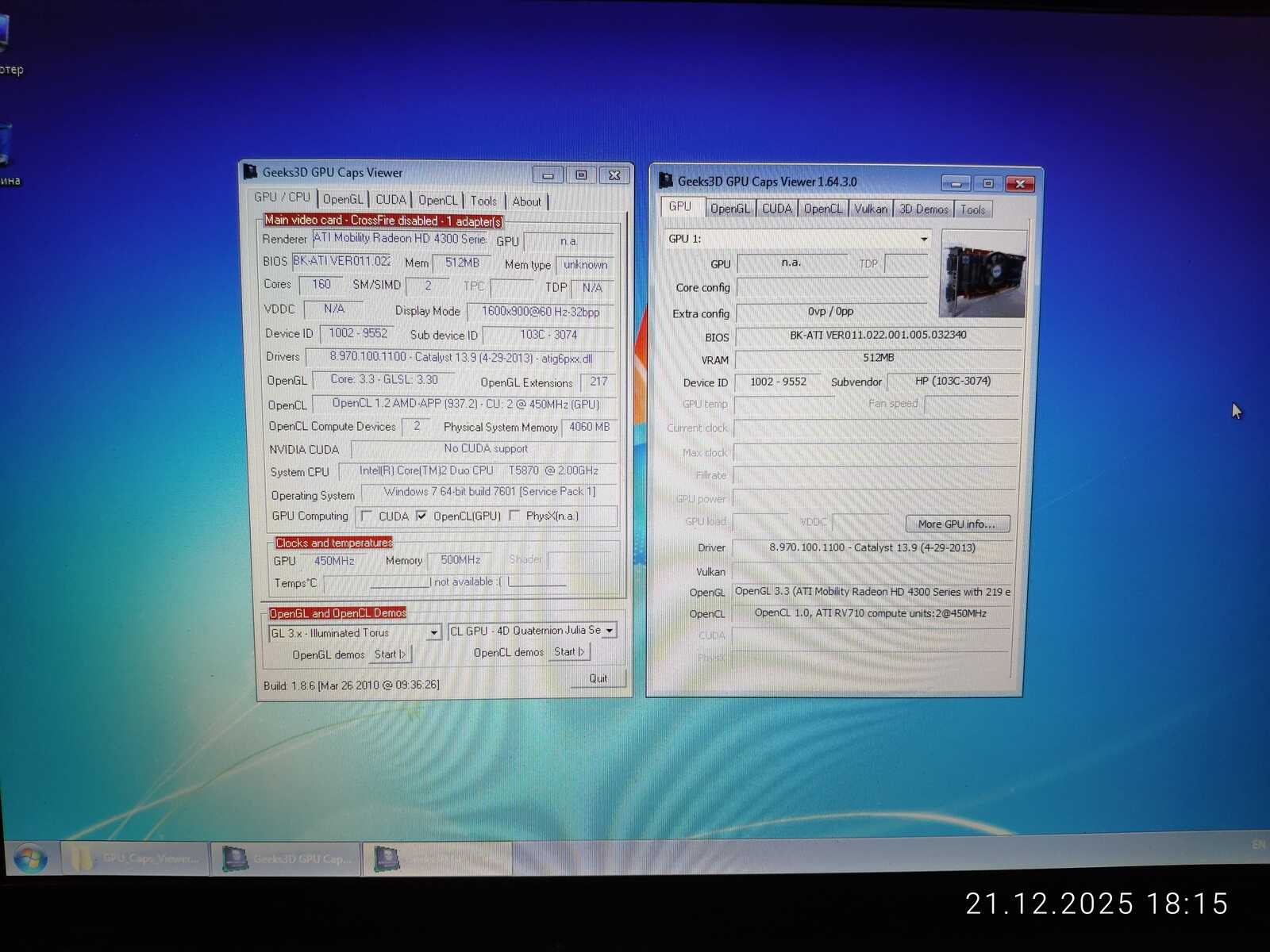Click the OpenGL value 'OpenGL 3.3 (ATI Mobility Radeon HD 4300 Series'
The height and width of the screenshot is (952, 1270).
[x=872, y=592]
